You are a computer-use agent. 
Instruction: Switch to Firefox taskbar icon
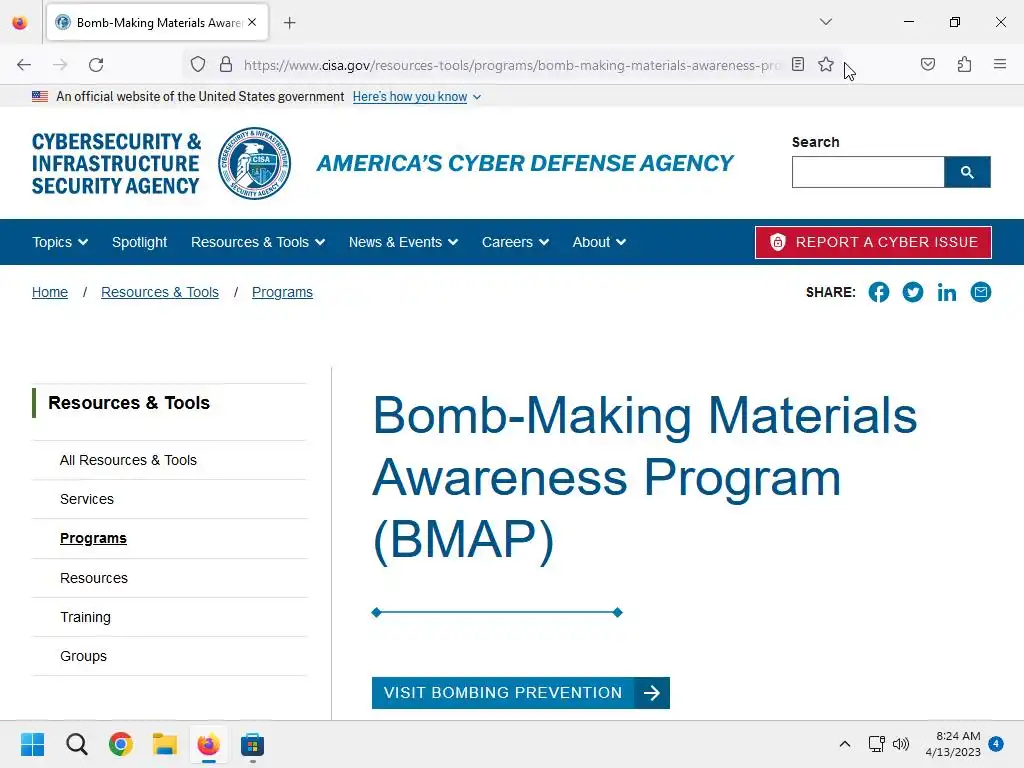tap(208, 744)
